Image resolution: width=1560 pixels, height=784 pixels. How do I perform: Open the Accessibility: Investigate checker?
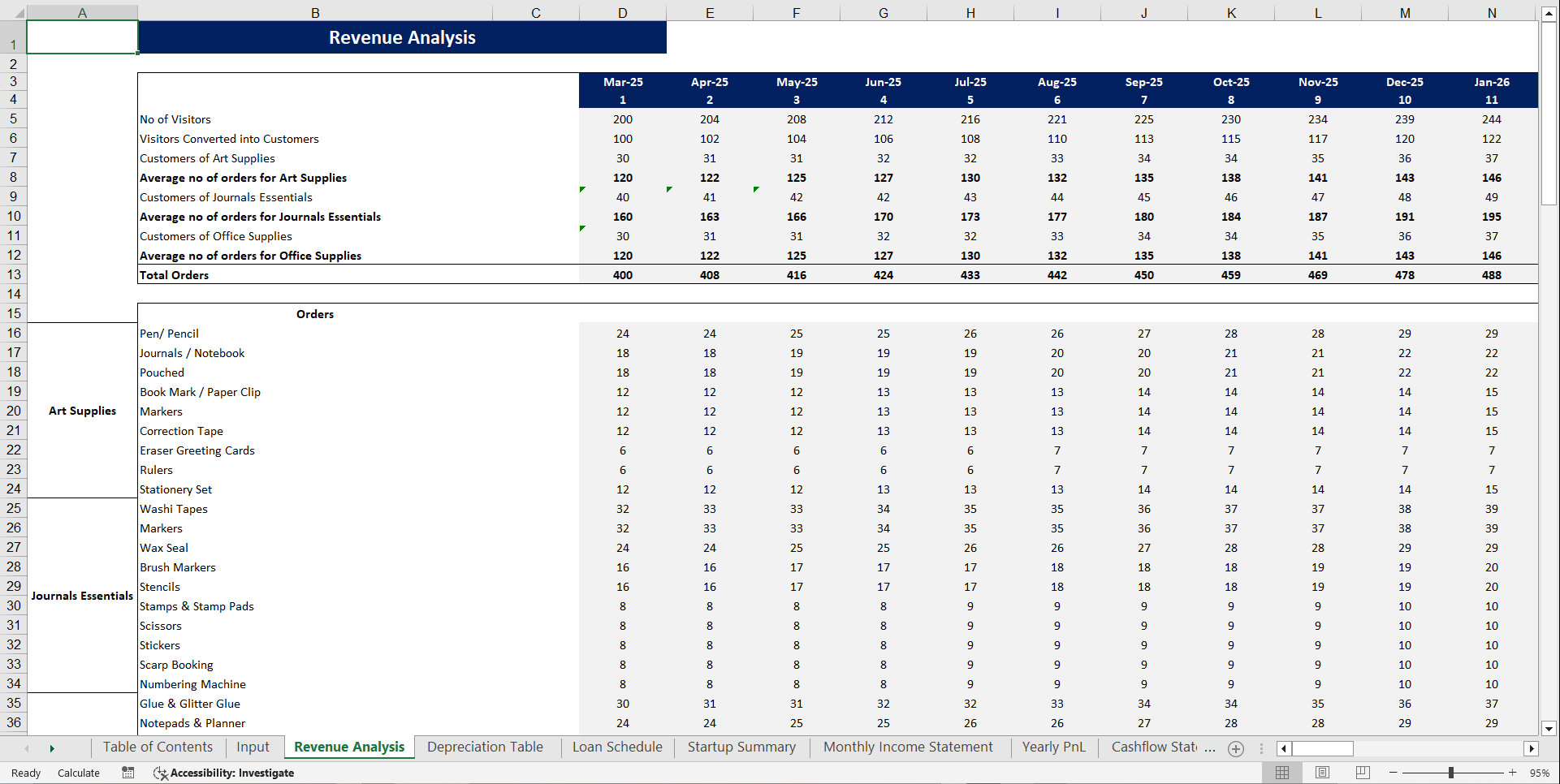(223, 773)
